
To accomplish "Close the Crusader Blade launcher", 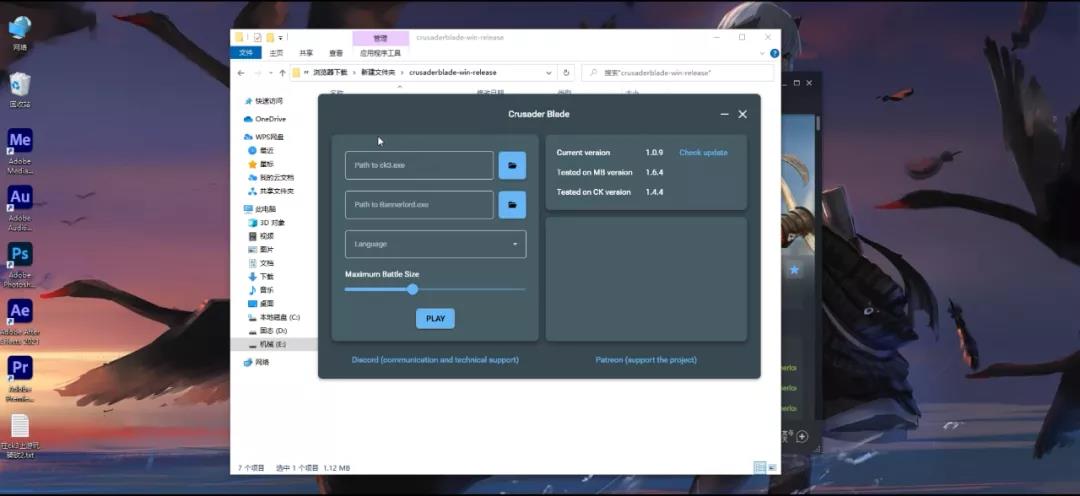I will 742,114.
